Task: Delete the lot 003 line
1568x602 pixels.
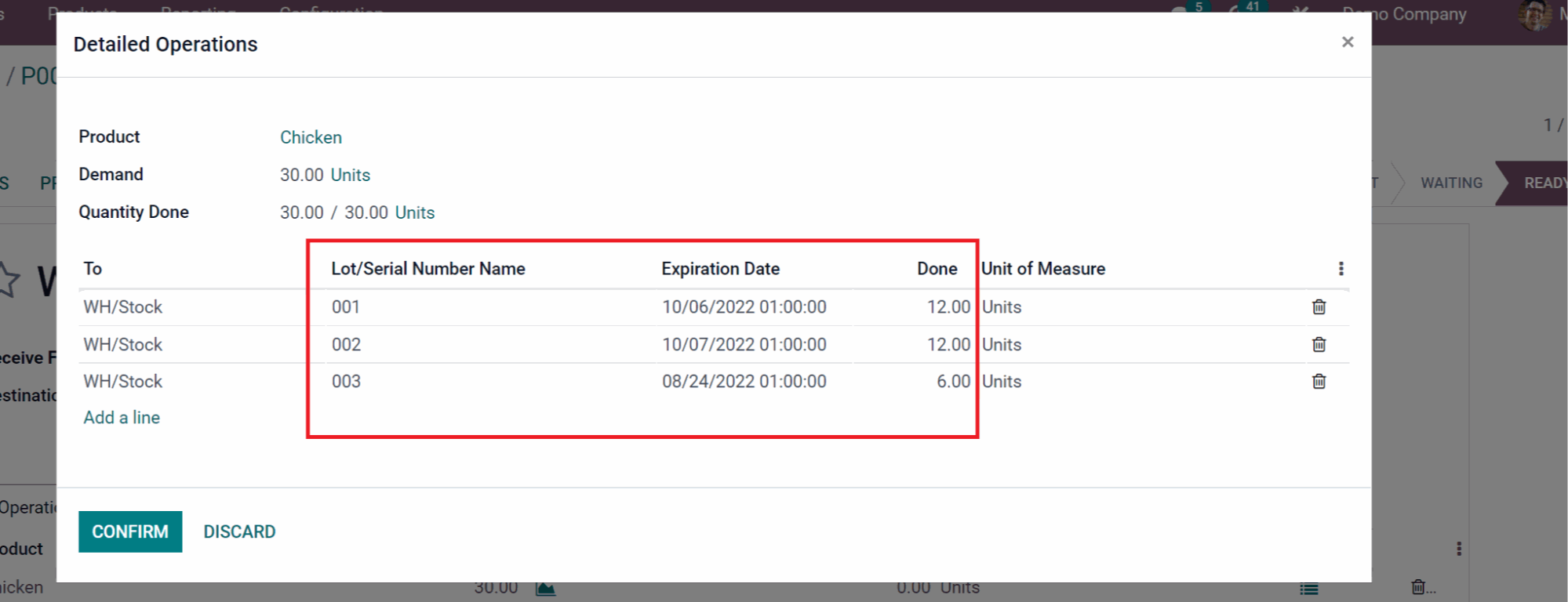Action: click(1319, 381)
